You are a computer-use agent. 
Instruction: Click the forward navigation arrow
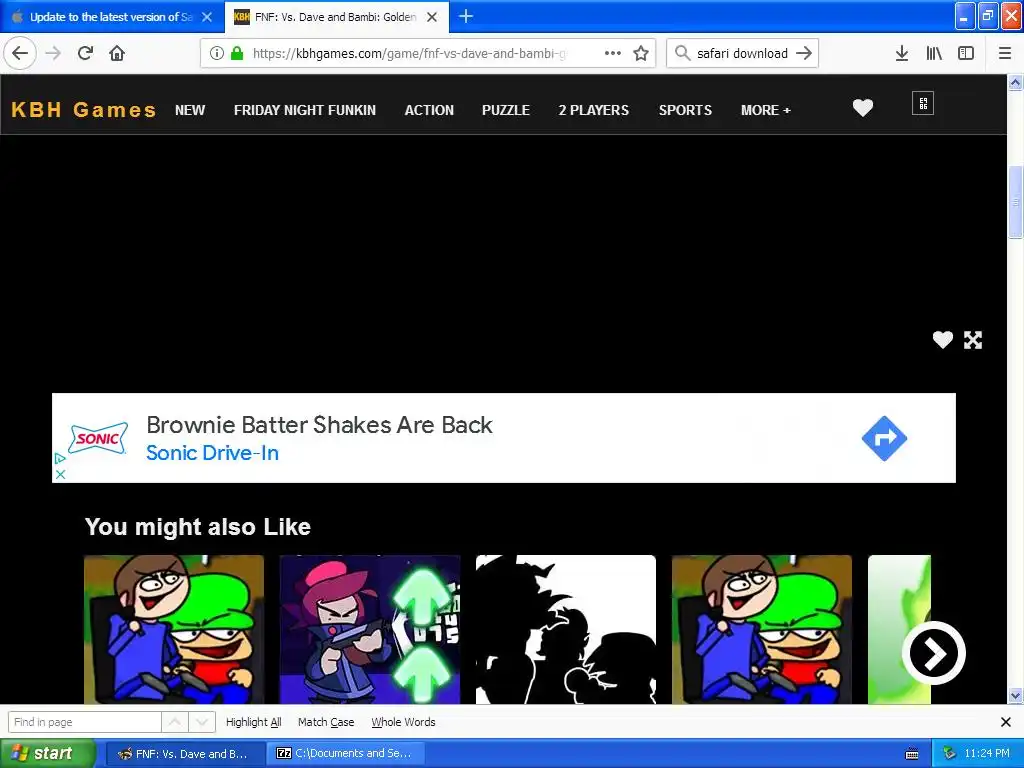click(54, 53)
